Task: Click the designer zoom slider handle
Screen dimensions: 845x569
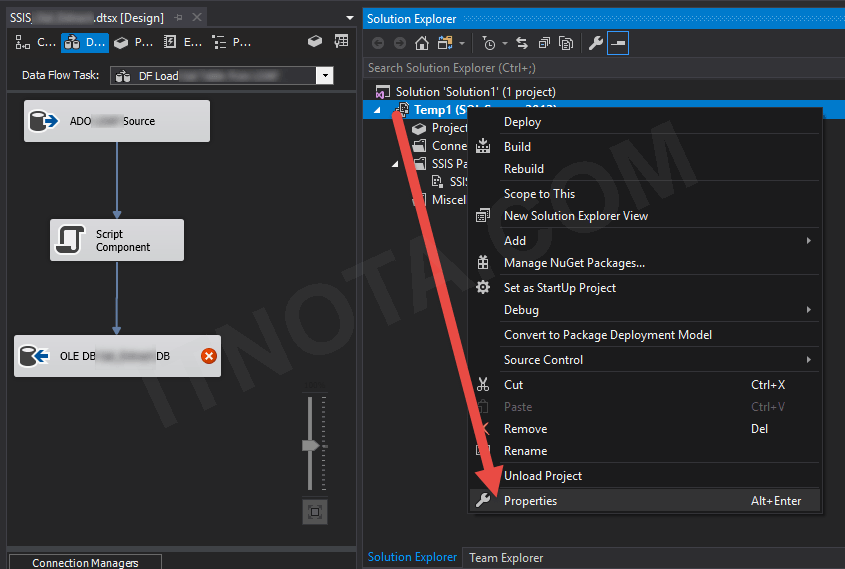Action: pos(311,445)
